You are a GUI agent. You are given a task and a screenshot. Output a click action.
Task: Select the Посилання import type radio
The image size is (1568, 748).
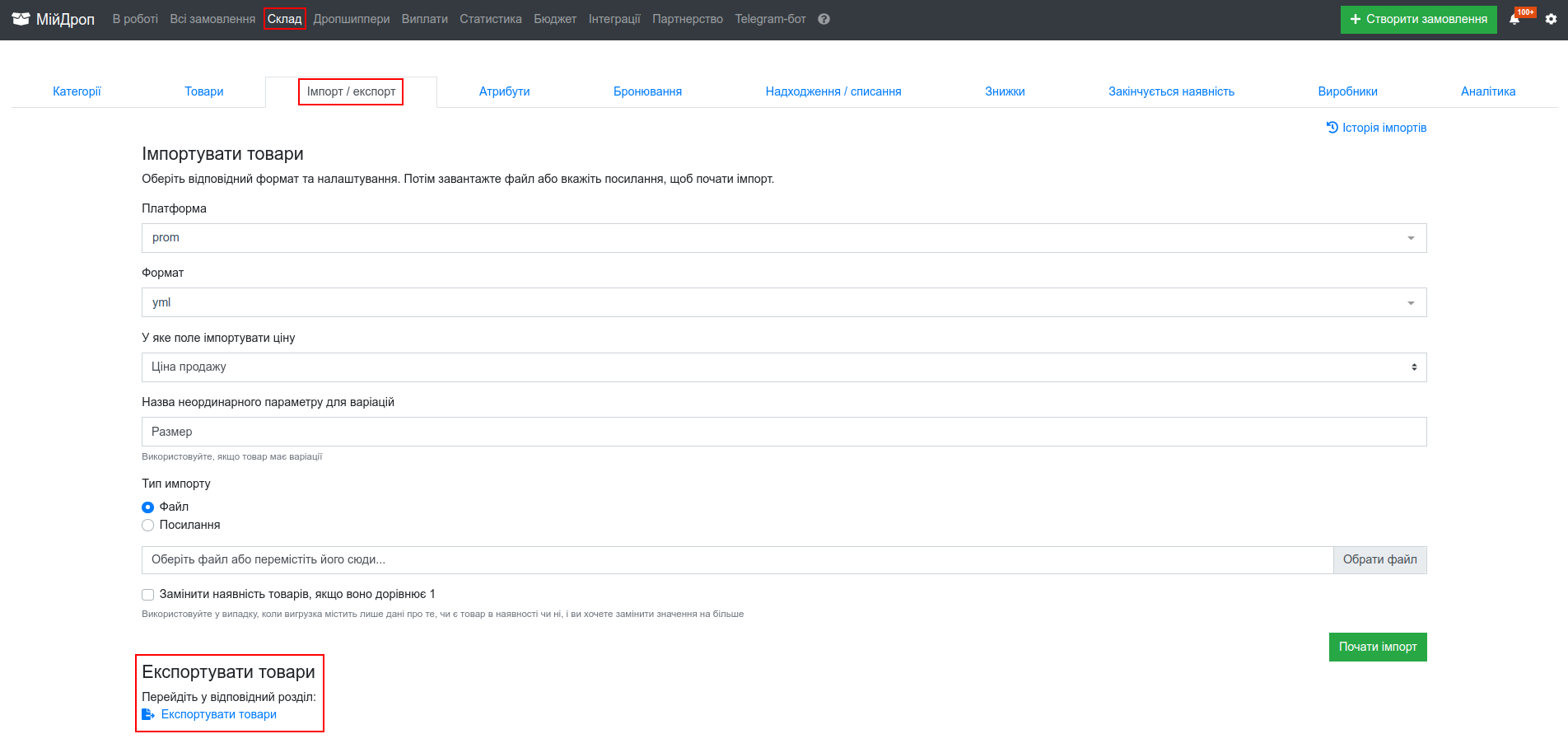click(148, 526)
